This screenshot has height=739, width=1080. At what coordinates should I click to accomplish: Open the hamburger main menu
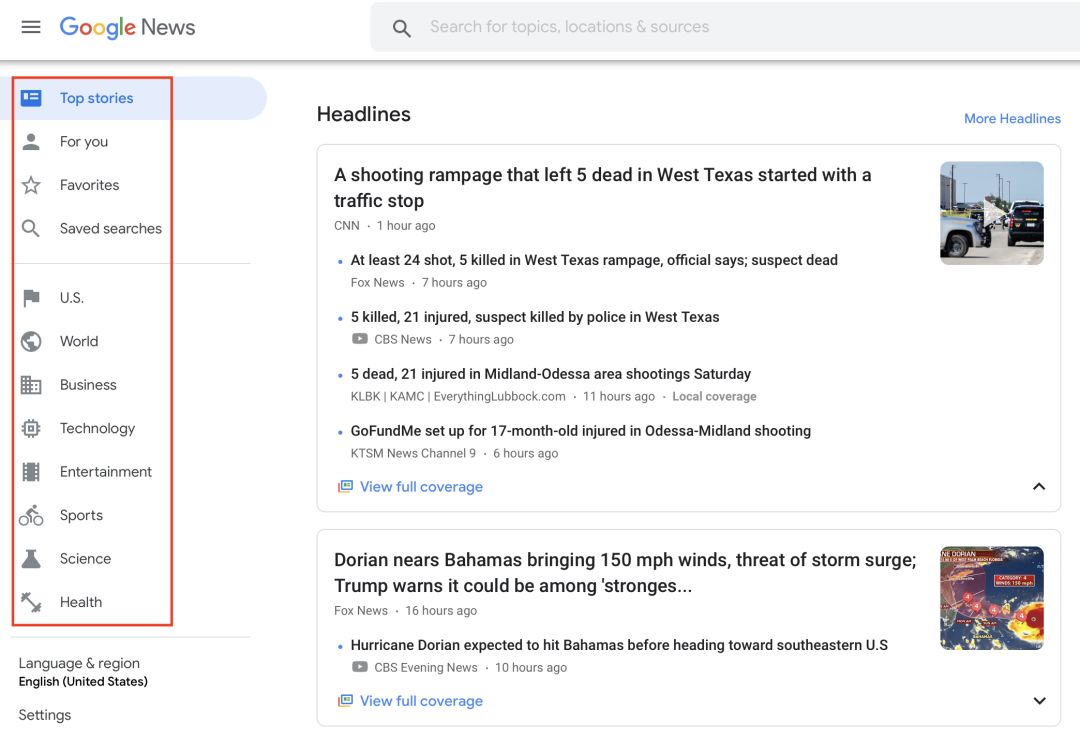(x=31, y=27)
